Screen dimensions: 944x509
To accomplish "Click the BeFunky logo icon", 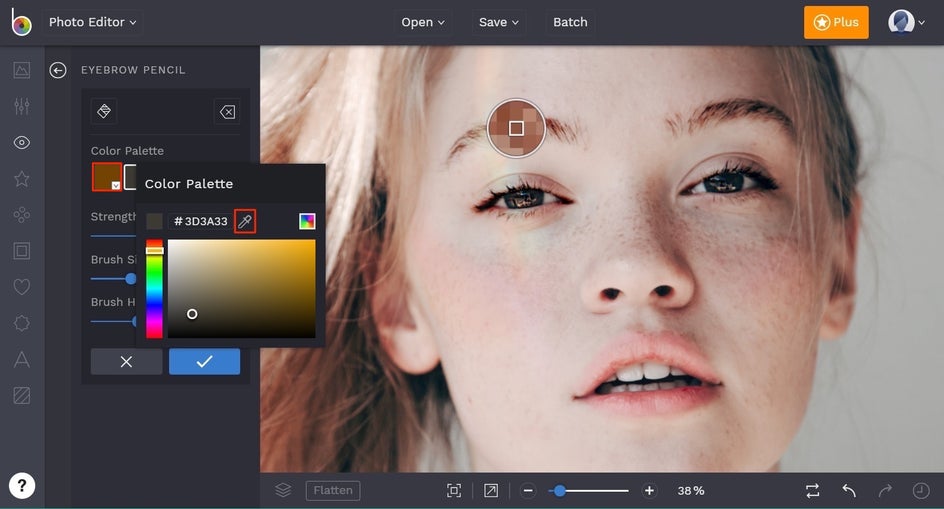I will (21, 22).
